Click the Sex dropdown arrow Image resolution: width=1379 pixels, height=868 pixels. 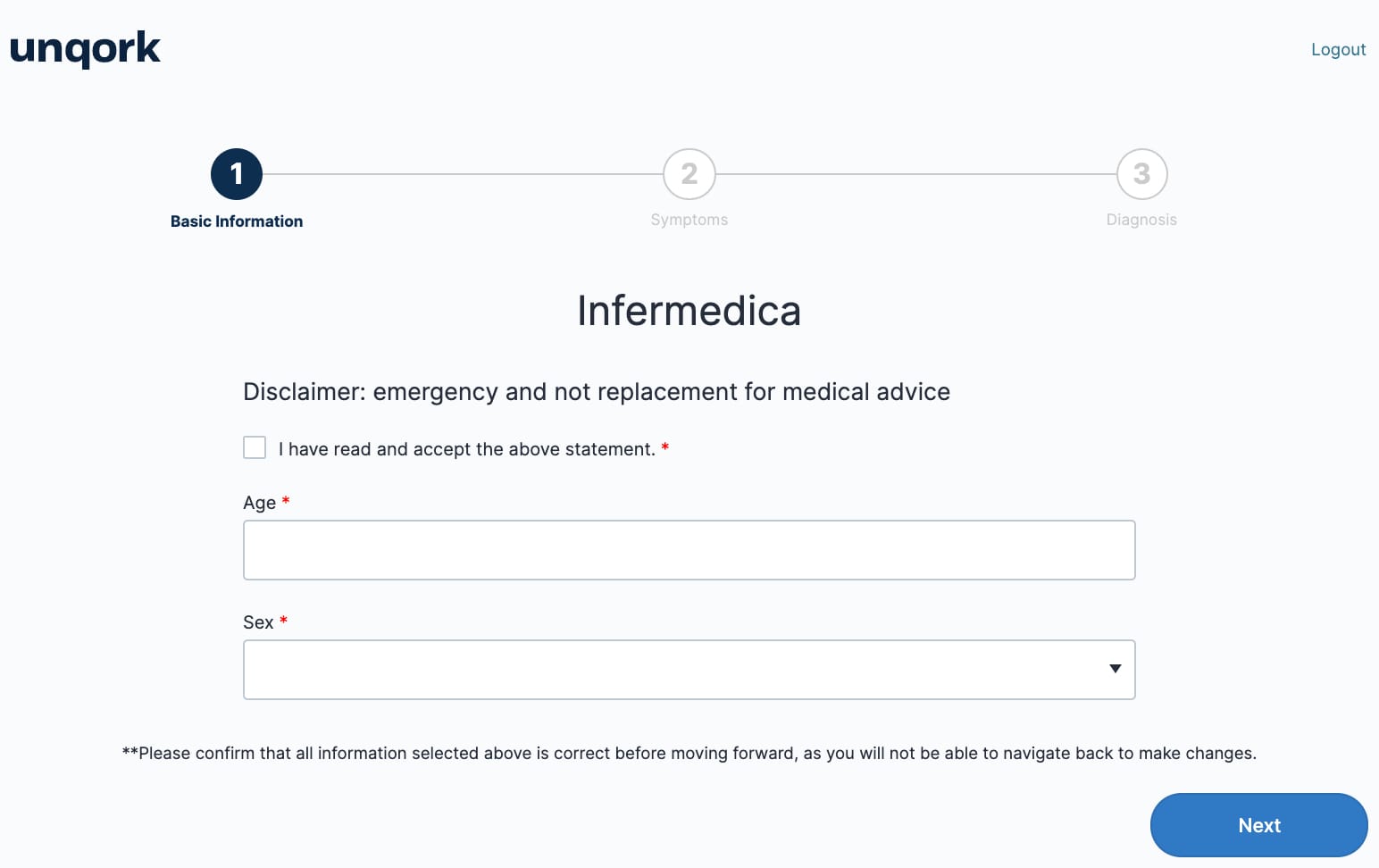(x=1115, y=669)
